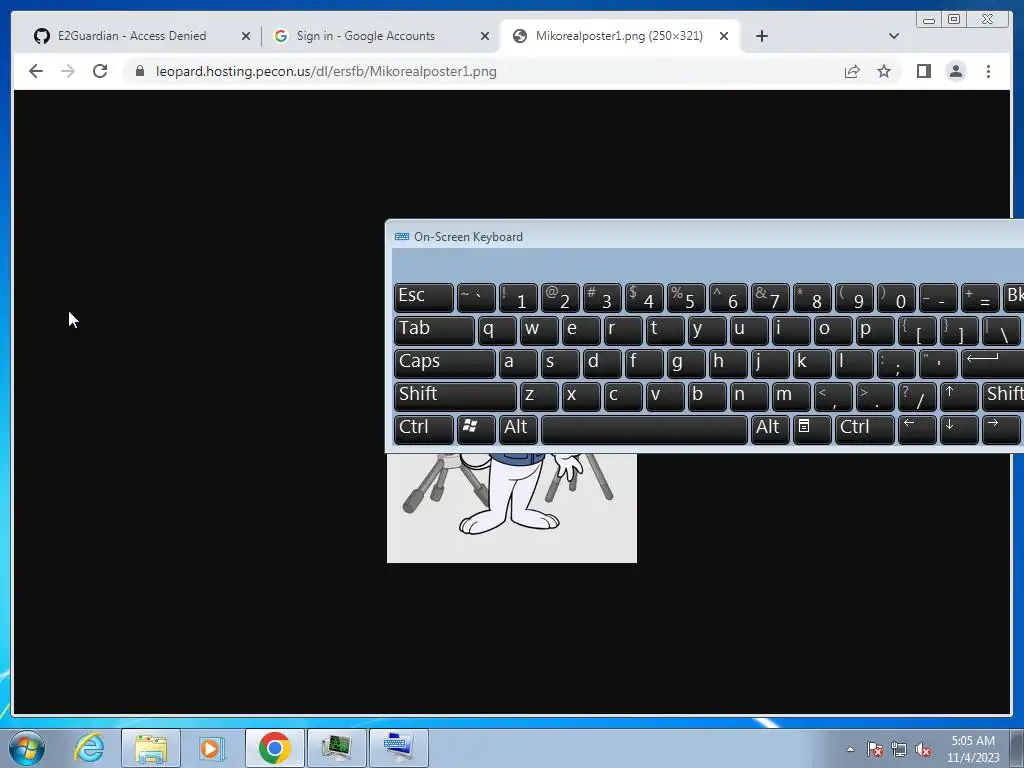Click Esc key on On-Screen Keyboard
The width and height of the screenshot is (1024, 768).
tap(424, 297)
